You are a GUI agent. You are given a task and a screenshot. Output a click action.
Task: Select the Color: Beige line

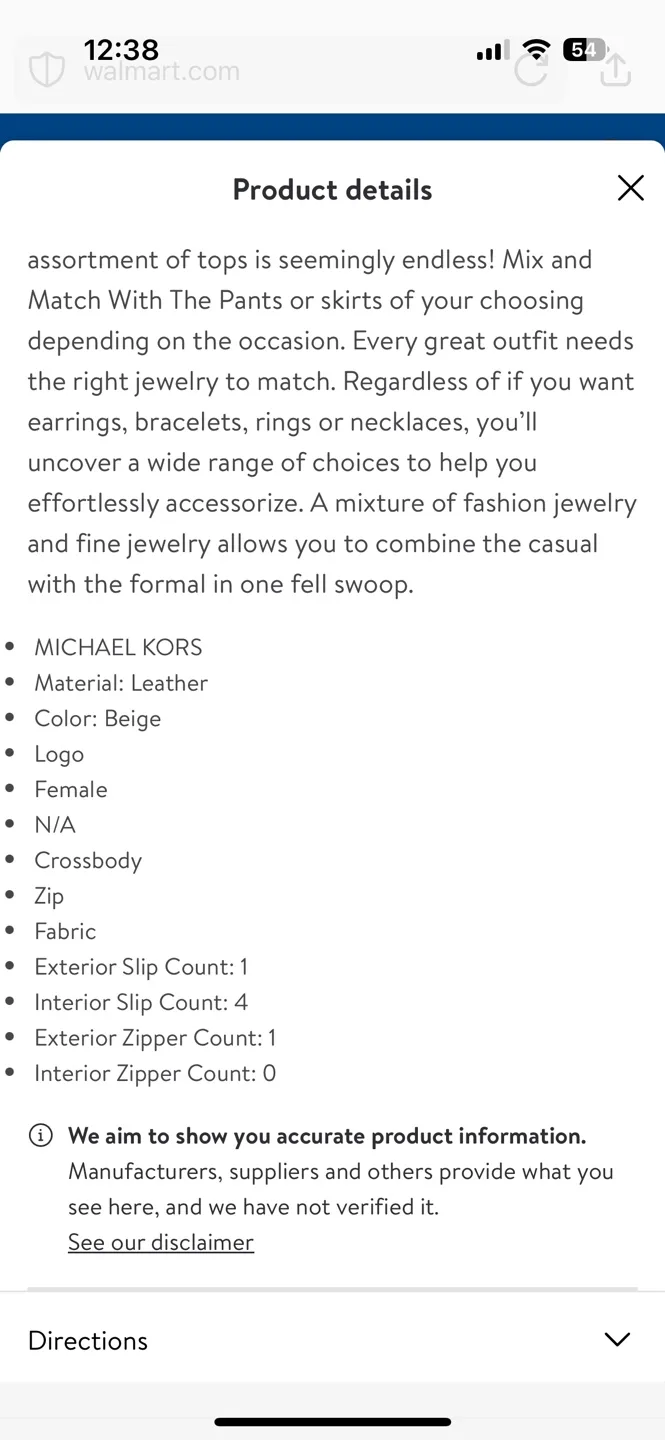tap(97, 718)
